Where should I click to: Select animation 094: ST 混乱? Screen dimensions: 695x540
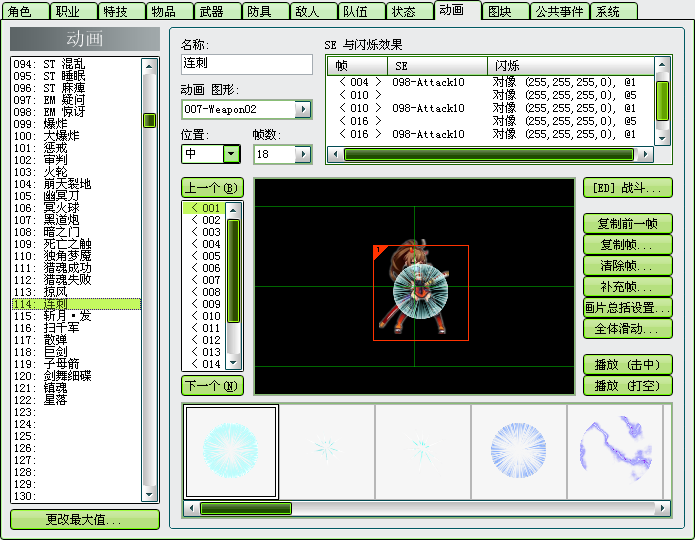tap(76, 64)
